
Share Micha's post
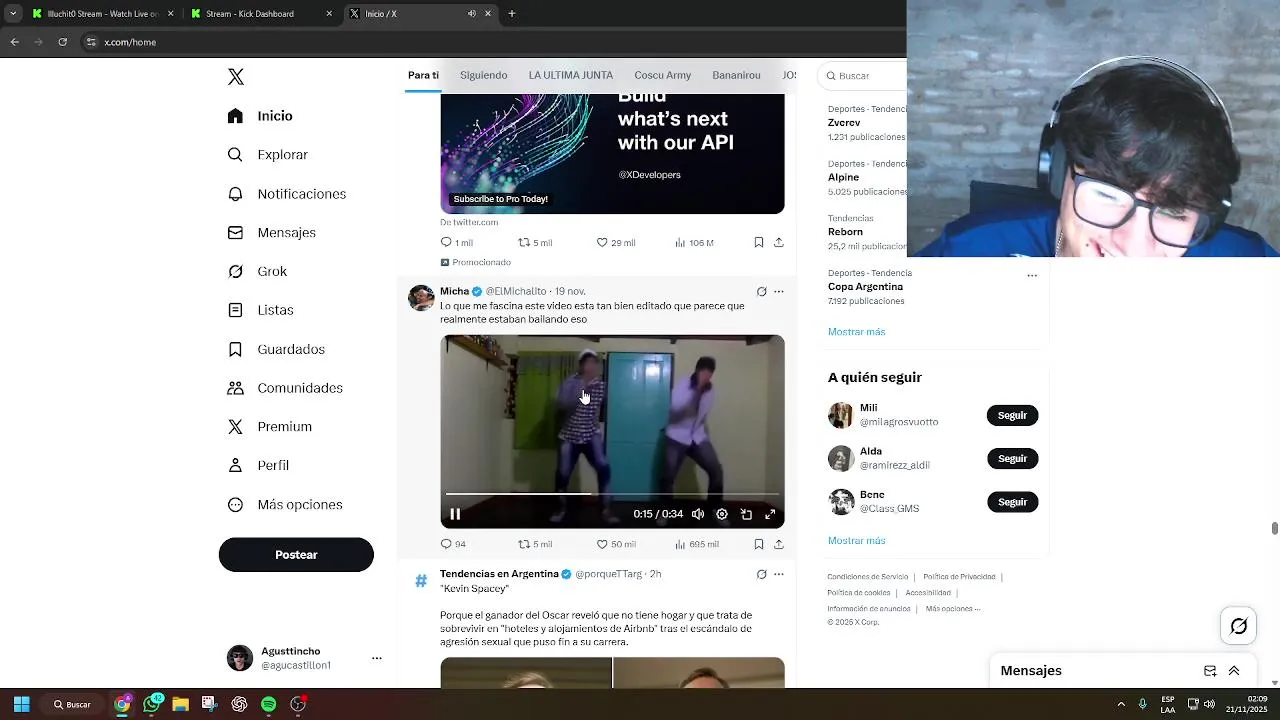point(779,544)
